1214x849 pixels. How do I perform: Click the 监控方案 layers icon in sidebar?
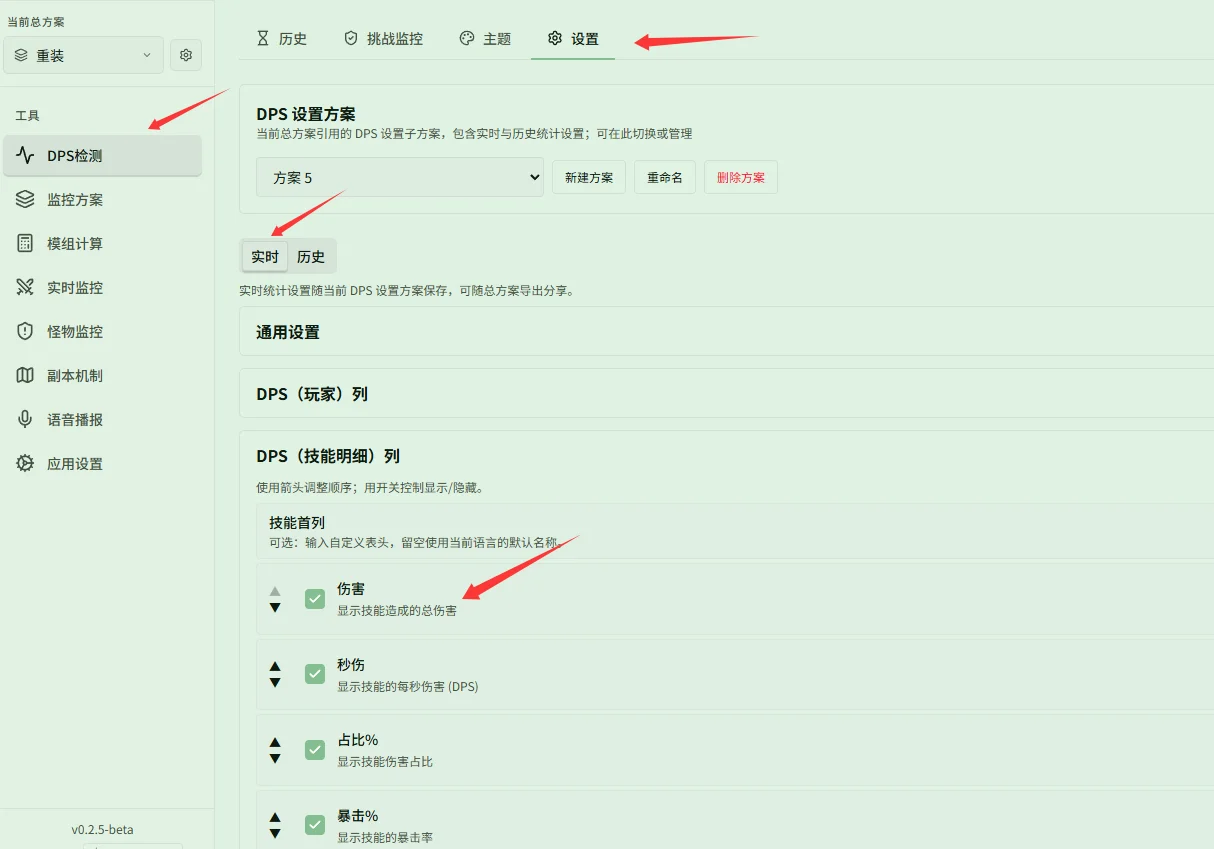click(x=25, y=200)
